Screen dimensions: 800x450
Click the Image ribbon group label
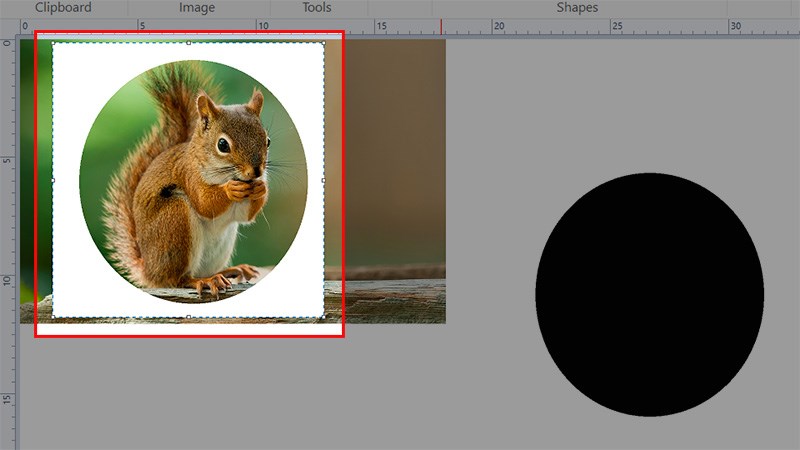point(196,8)
